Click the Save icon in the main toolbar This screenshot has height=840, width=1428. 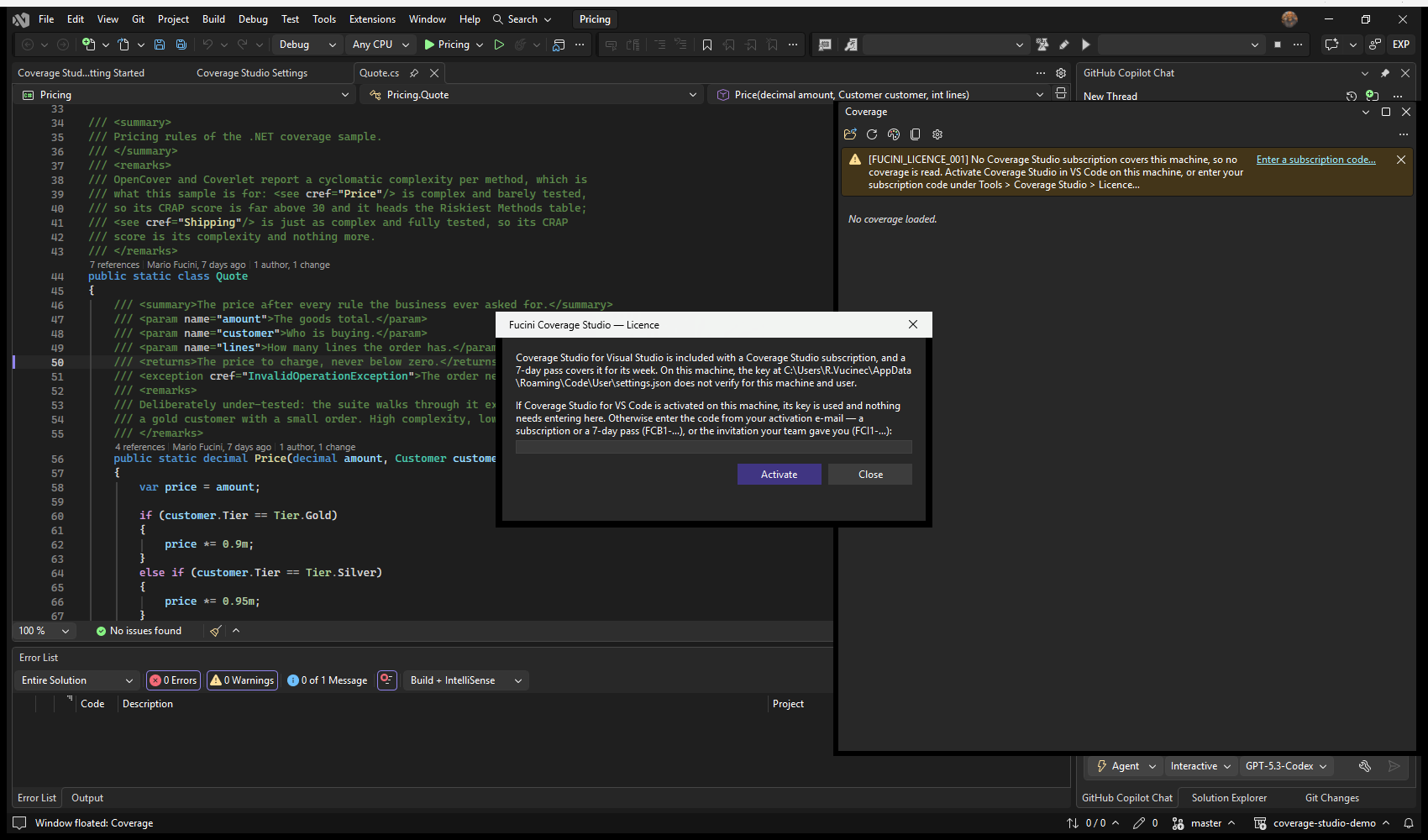click(159, 45)
